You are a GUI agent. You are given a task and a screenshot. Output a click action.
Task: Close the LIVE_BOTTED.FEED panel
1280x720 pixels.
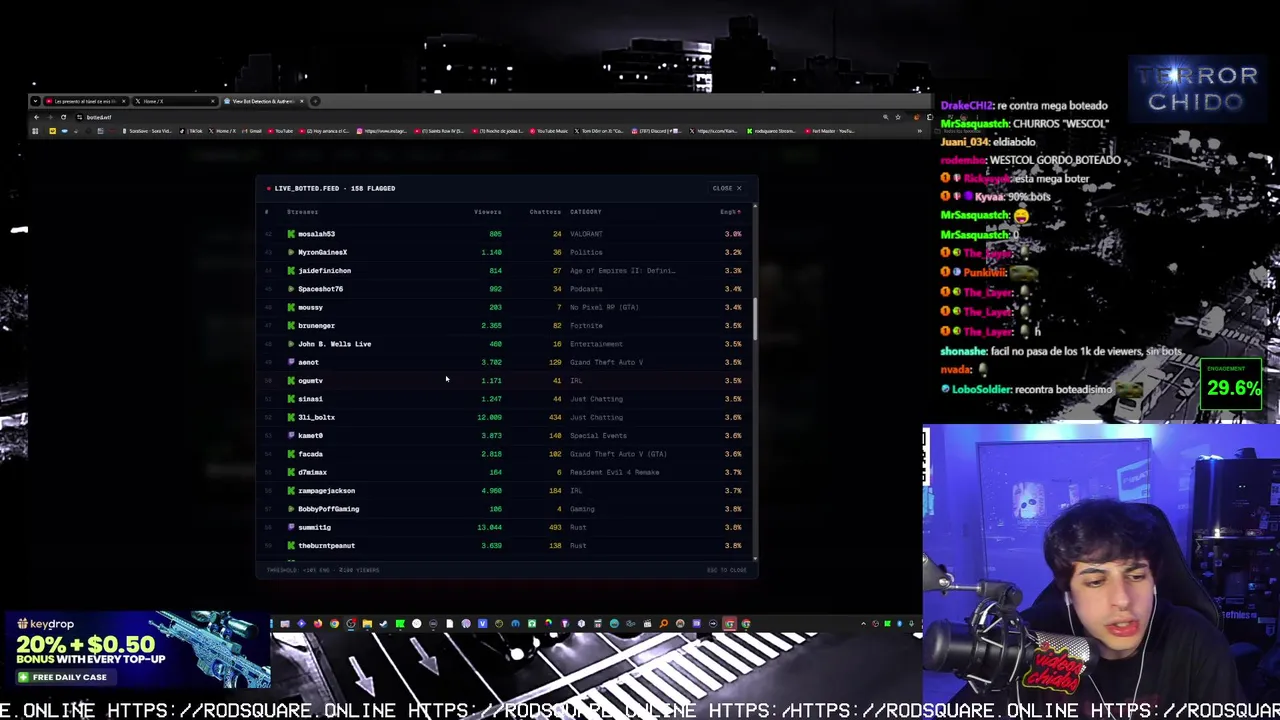(727, 188)
